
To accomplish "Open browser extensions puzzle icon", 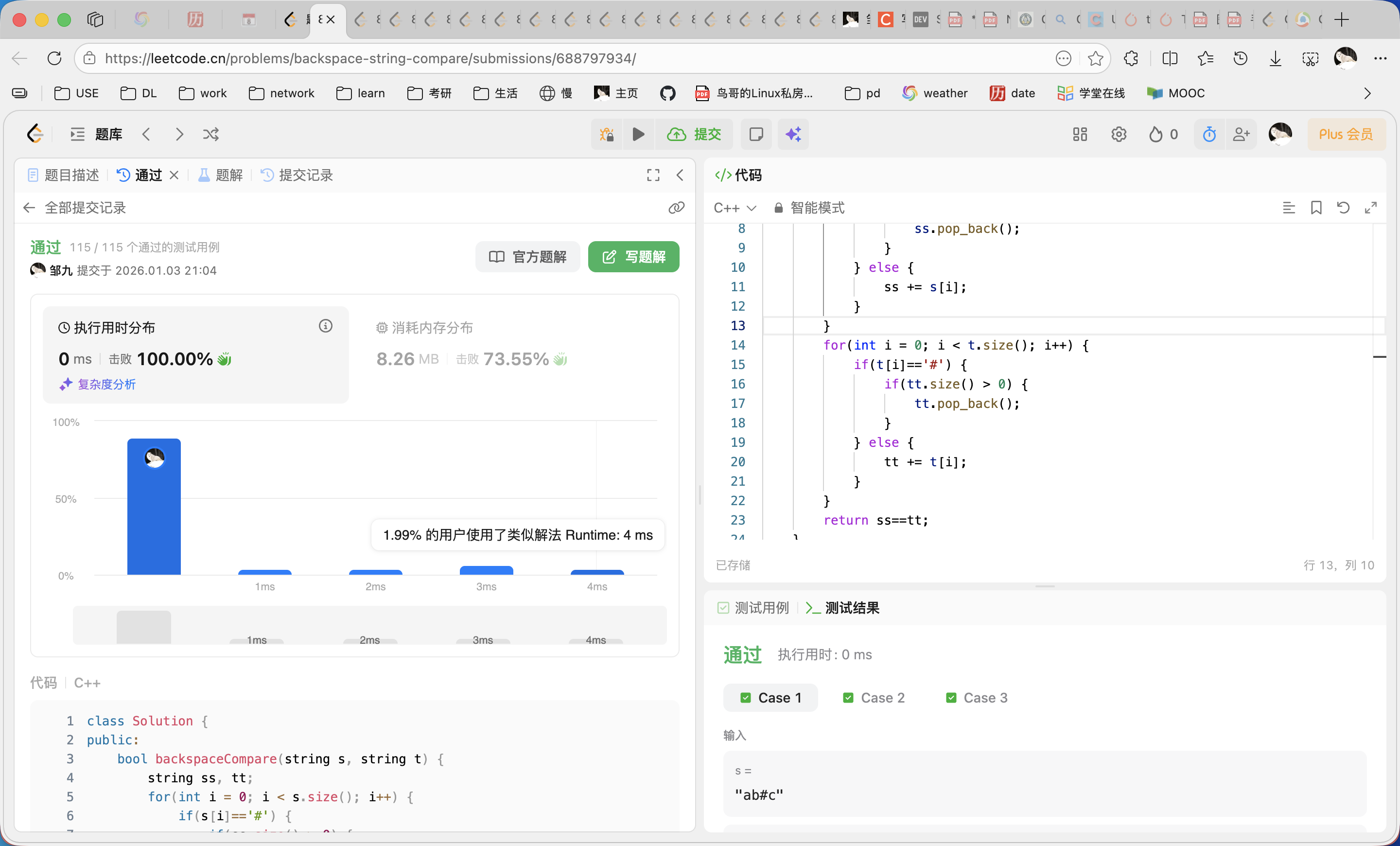I will (x=1131, y=58).
